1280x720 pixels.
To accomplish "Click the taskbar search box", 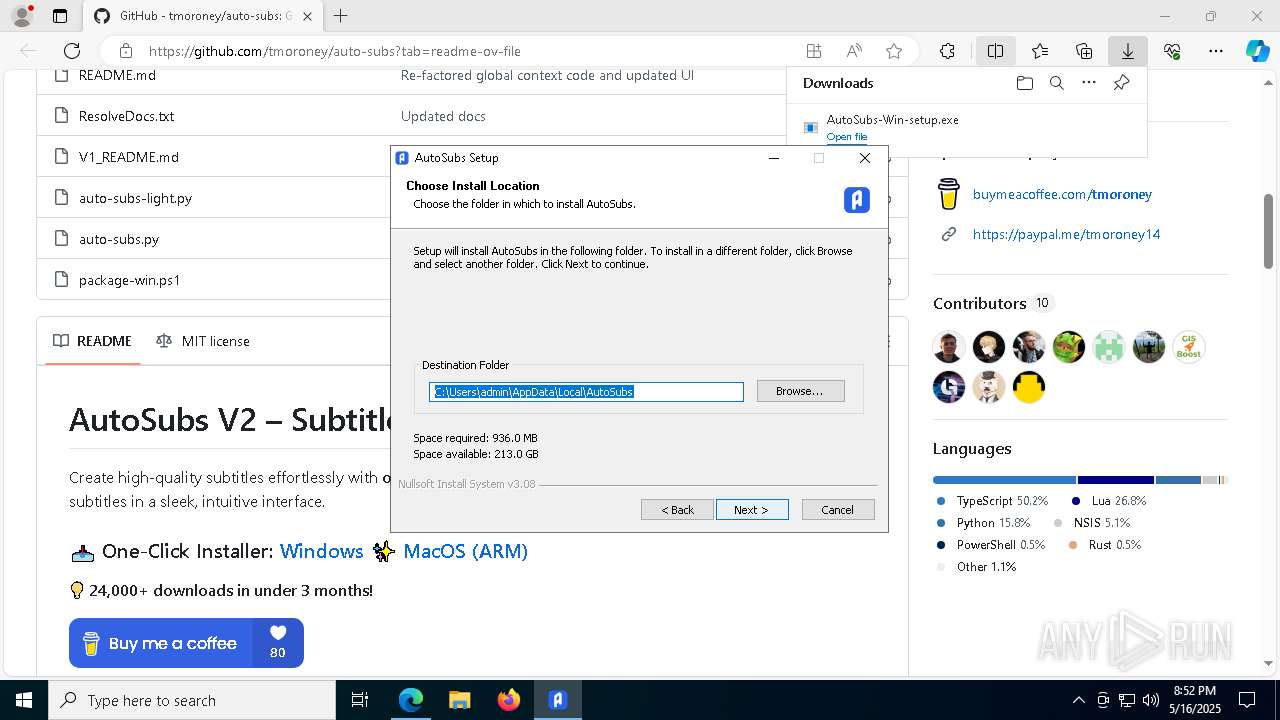I will click(x=192, y=700).
